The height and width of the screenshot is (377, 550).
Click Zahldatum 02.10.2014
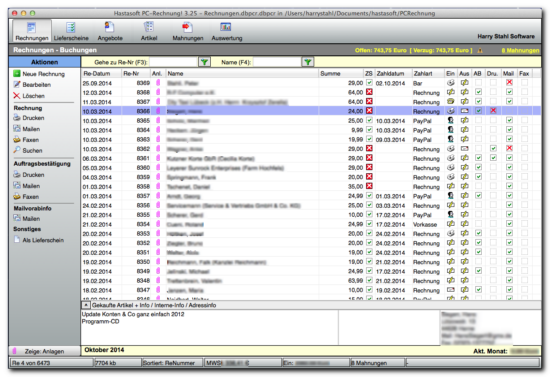[390, 83]
